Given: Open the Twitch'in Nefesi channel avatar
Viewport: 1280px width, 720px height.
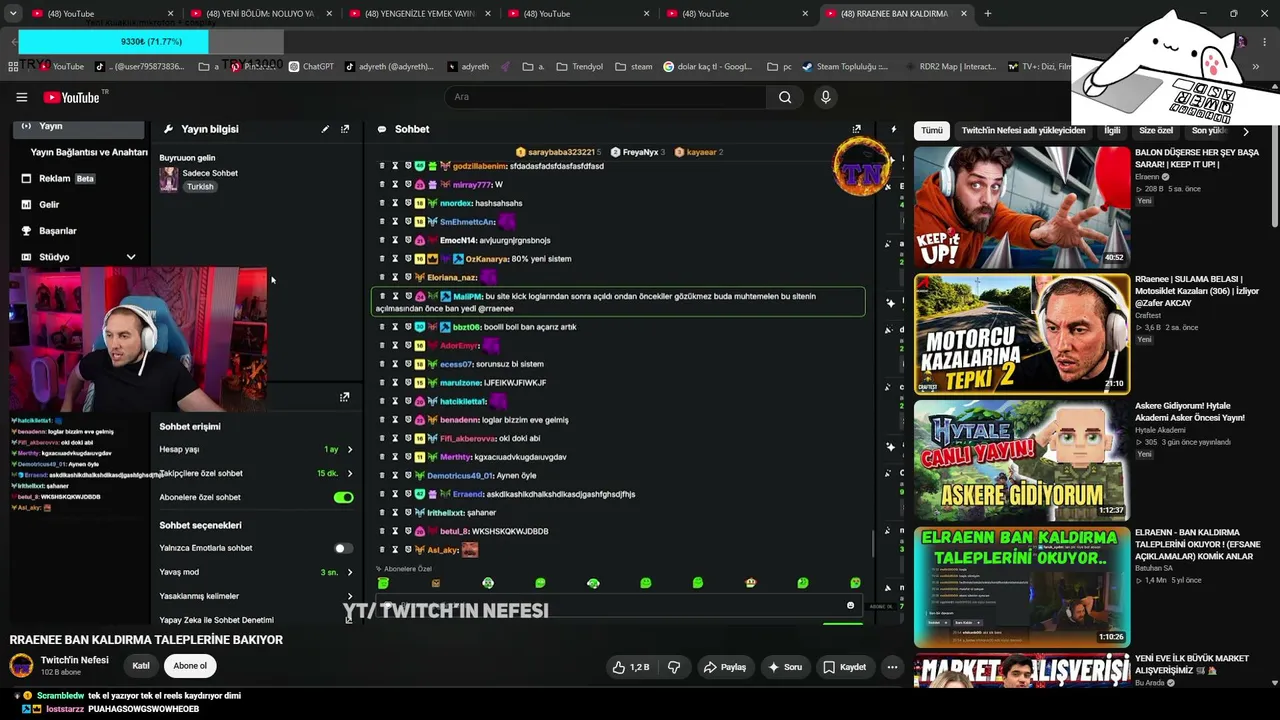Looking at the screenshot, I should (x=21, y=666).
